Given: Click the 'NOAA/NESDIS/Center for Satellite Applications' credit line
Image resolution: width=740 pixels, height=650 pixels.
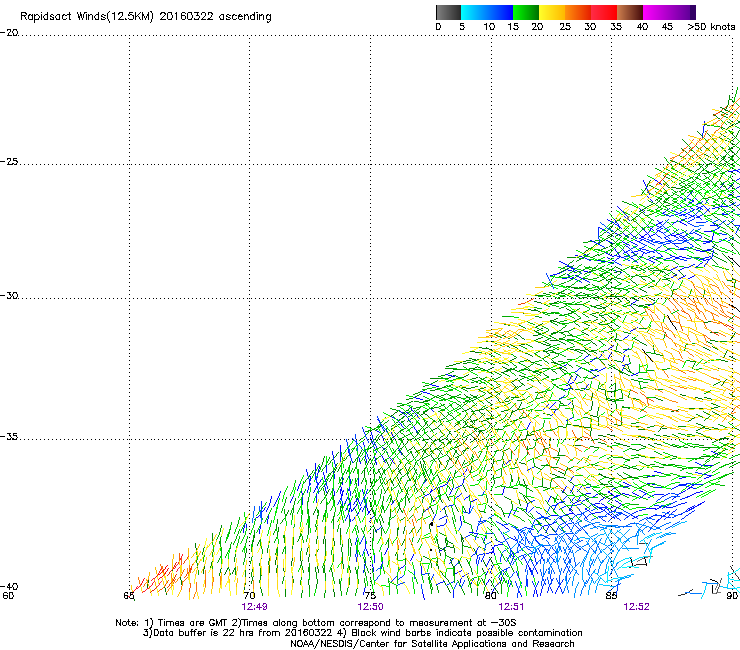Looking at the screenshot, I should [x=432, y=644].
